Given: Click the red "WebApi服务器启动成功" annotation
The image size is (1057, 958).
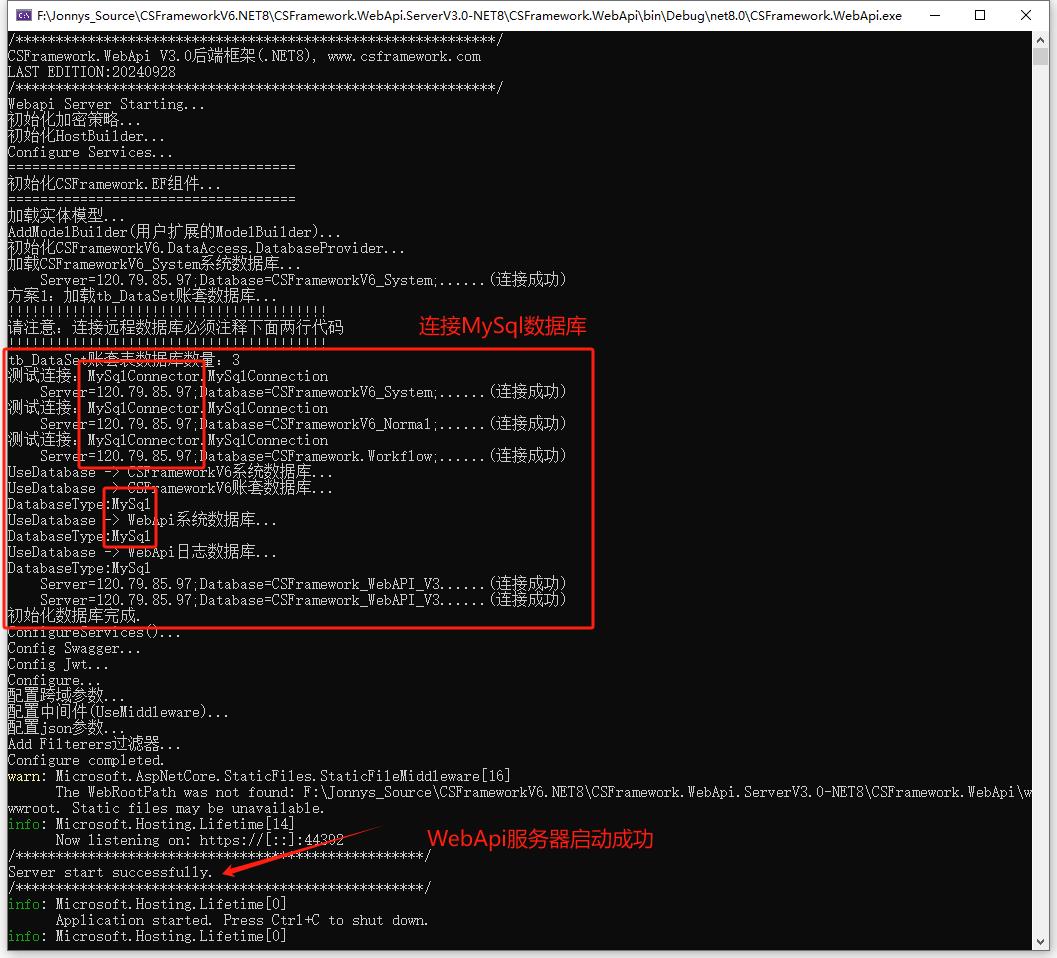Looking at the screenshot, I should click(540, 839).
